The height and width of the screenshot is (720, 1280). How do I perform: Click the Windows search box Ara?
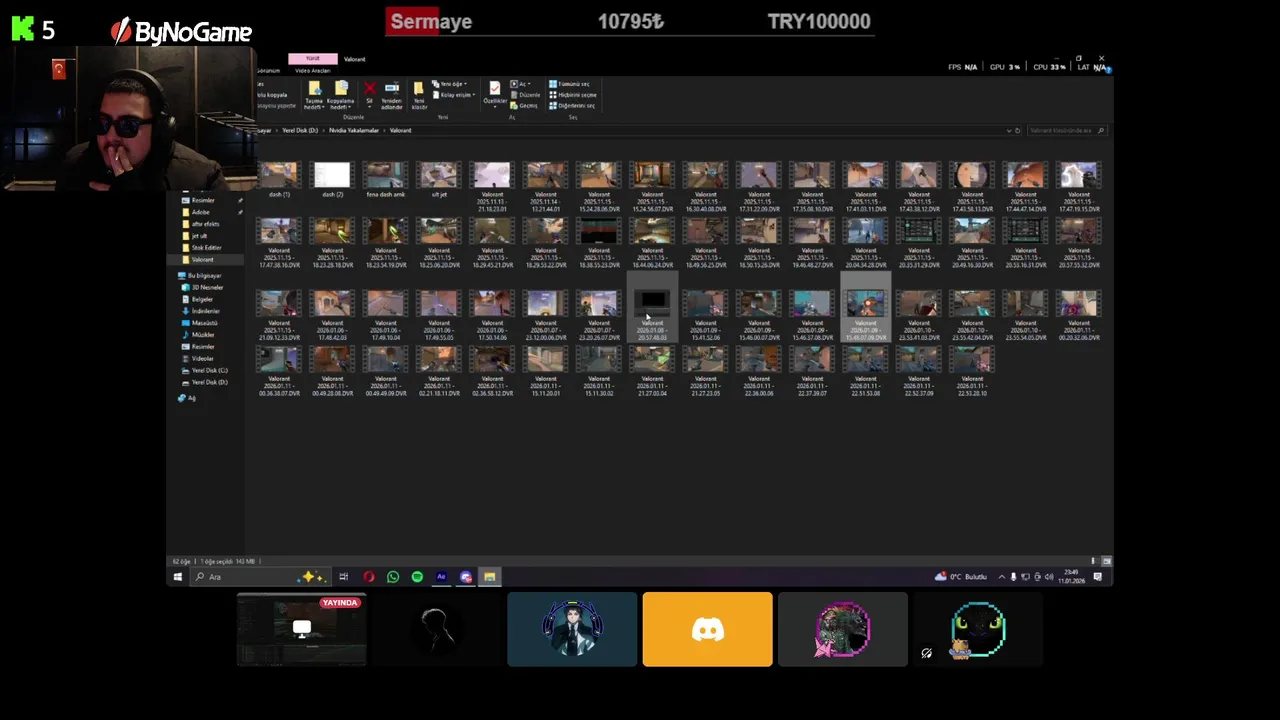260,577
